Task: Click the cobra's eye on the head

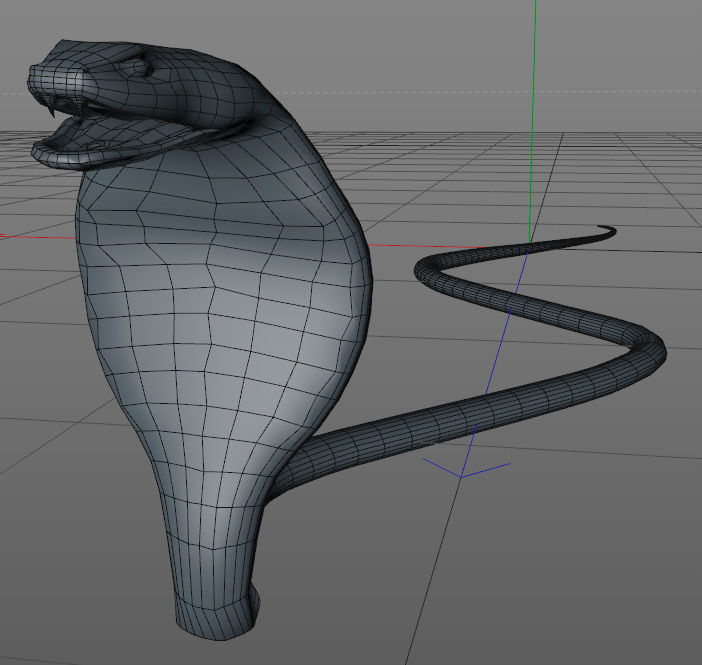Action: point(140,68)
